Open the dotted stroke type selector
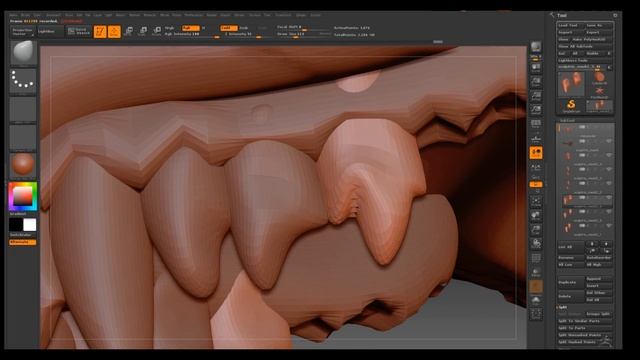Viewport: 640px width, 360px height. click(x=23, y=81)
